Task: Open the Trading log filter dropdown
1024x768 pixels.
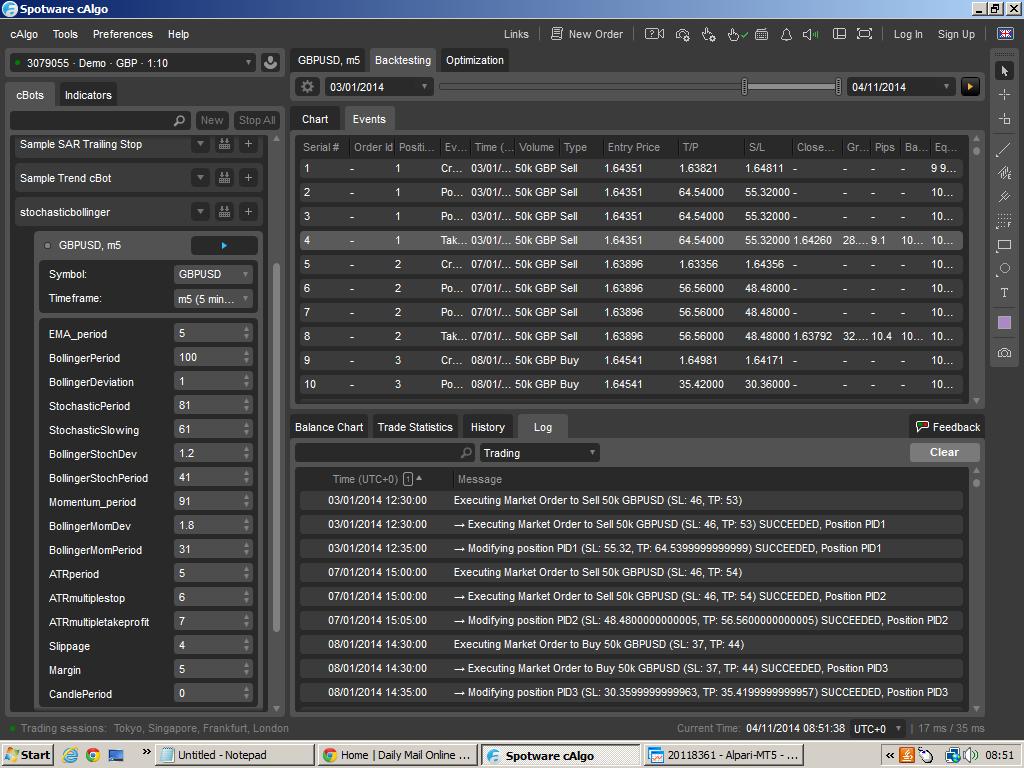Action: click(539, 453)
